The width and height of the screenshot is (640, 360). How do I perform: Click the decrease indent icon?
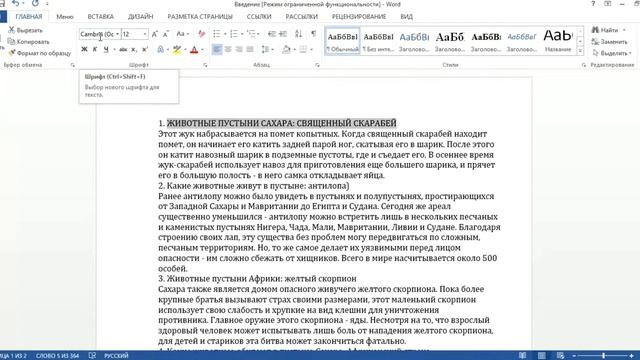271,34
